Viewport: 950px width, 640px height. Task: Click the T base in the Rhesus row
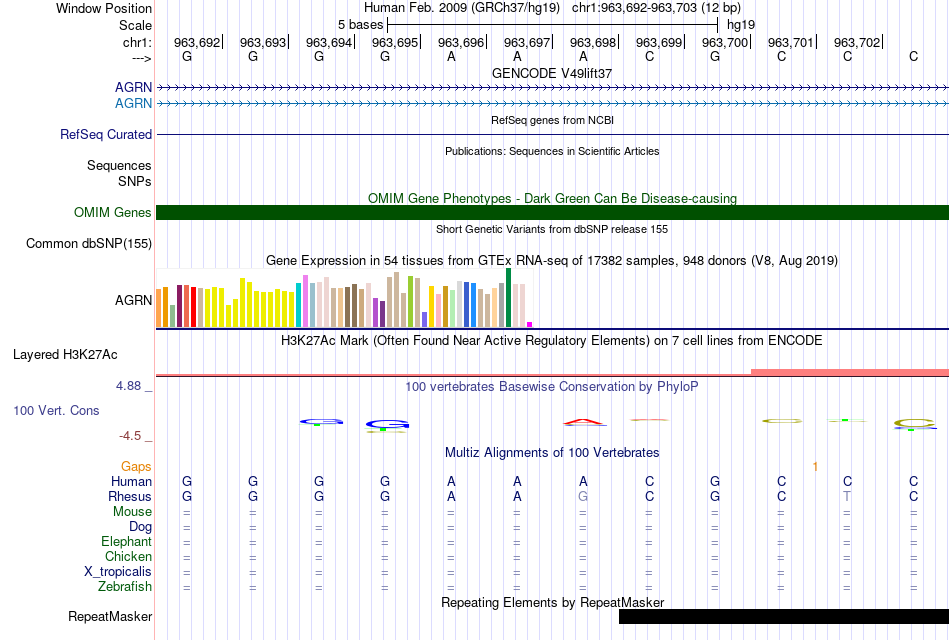(x=847, y=496)
